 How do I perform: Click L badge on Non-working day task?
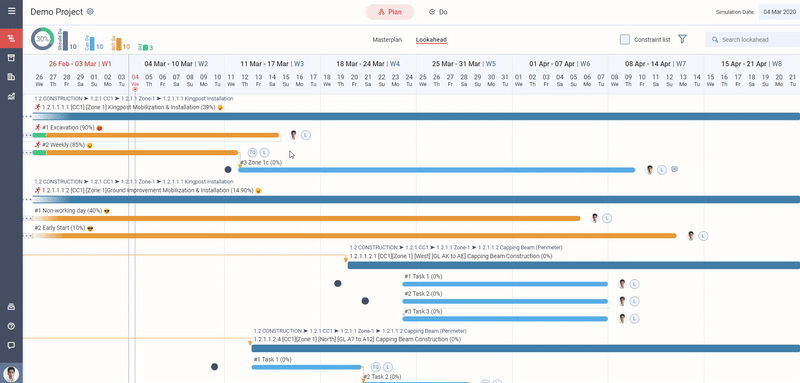coord(607,218)
